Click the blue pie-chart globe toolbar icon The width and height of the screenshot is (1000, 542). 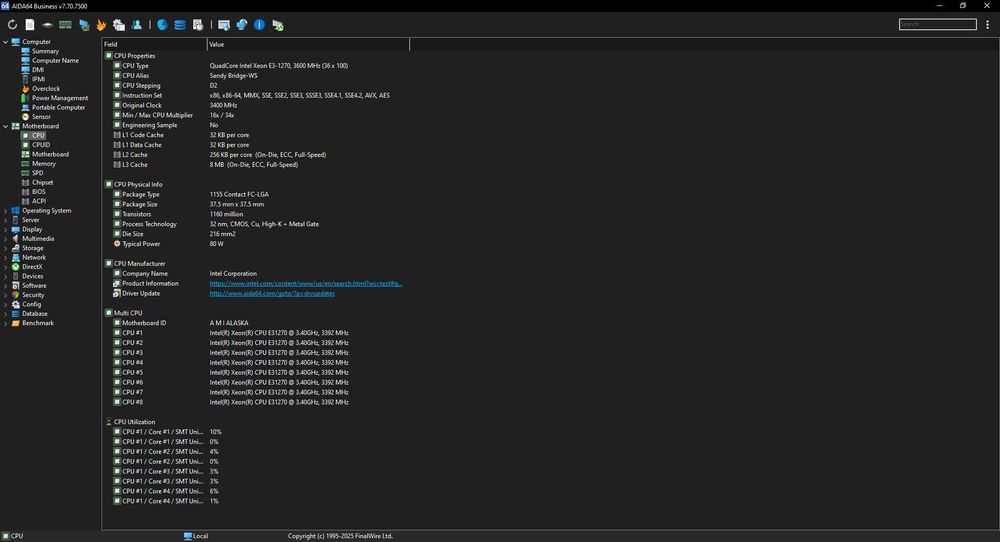pos(163,25)
